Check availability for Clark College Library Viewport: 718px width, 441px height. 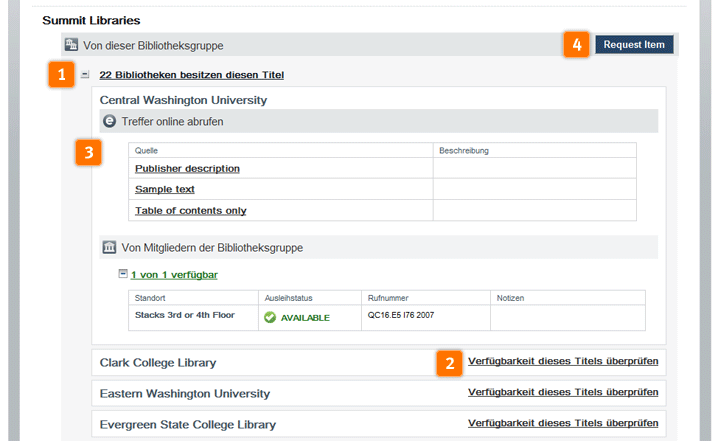tap(563, 361)
